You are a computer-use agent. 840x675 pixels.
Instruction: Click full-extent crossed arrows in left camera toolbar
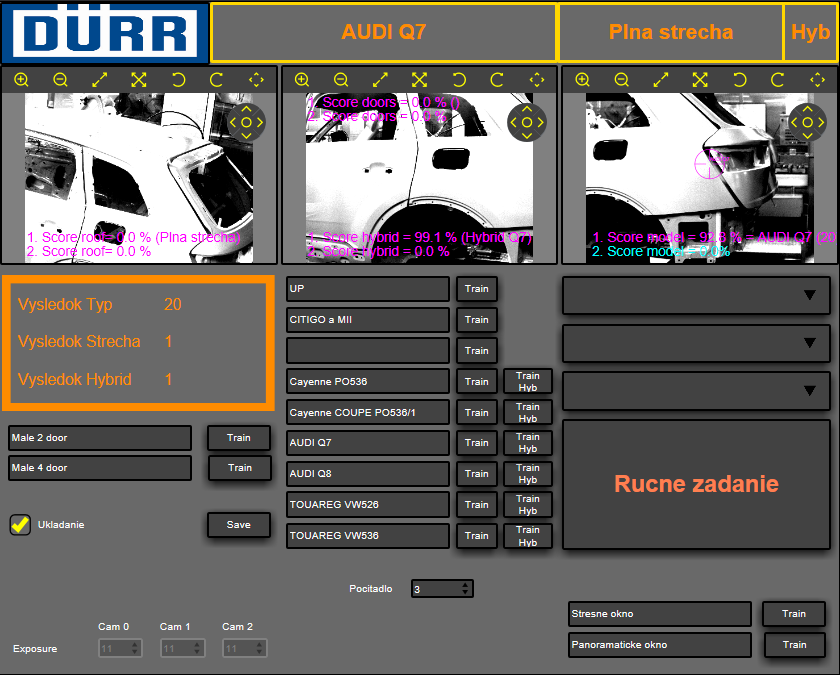pos(139,80)
